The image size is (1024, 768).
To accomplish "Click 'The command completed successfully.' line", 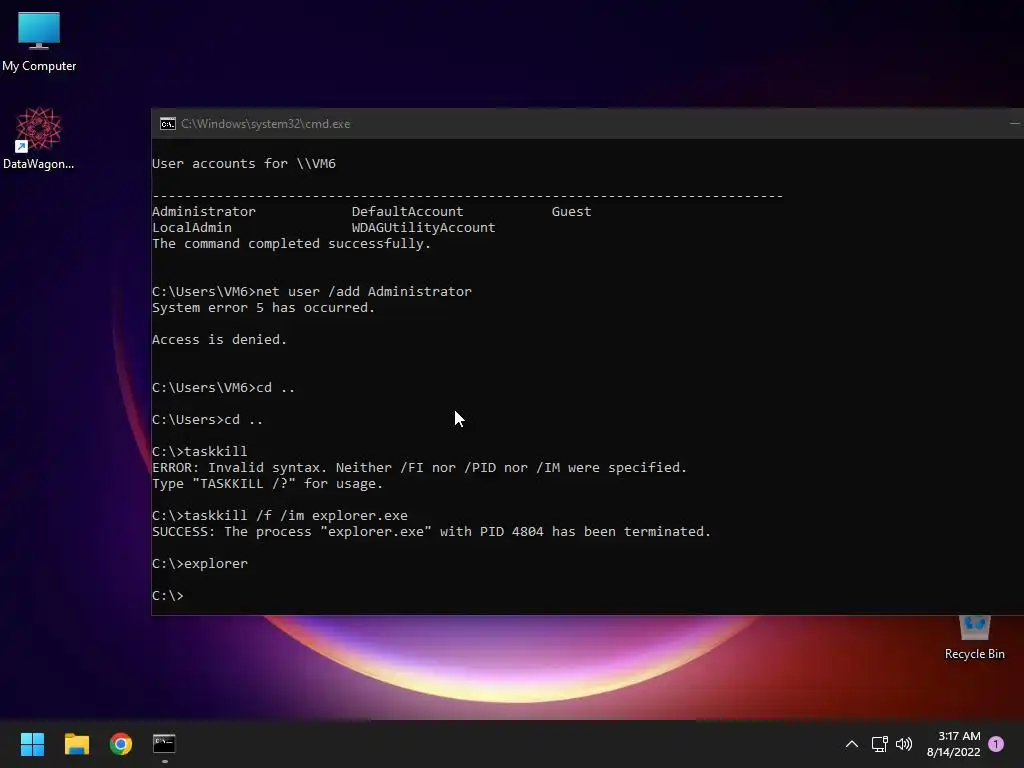I will tap(291, 244).
